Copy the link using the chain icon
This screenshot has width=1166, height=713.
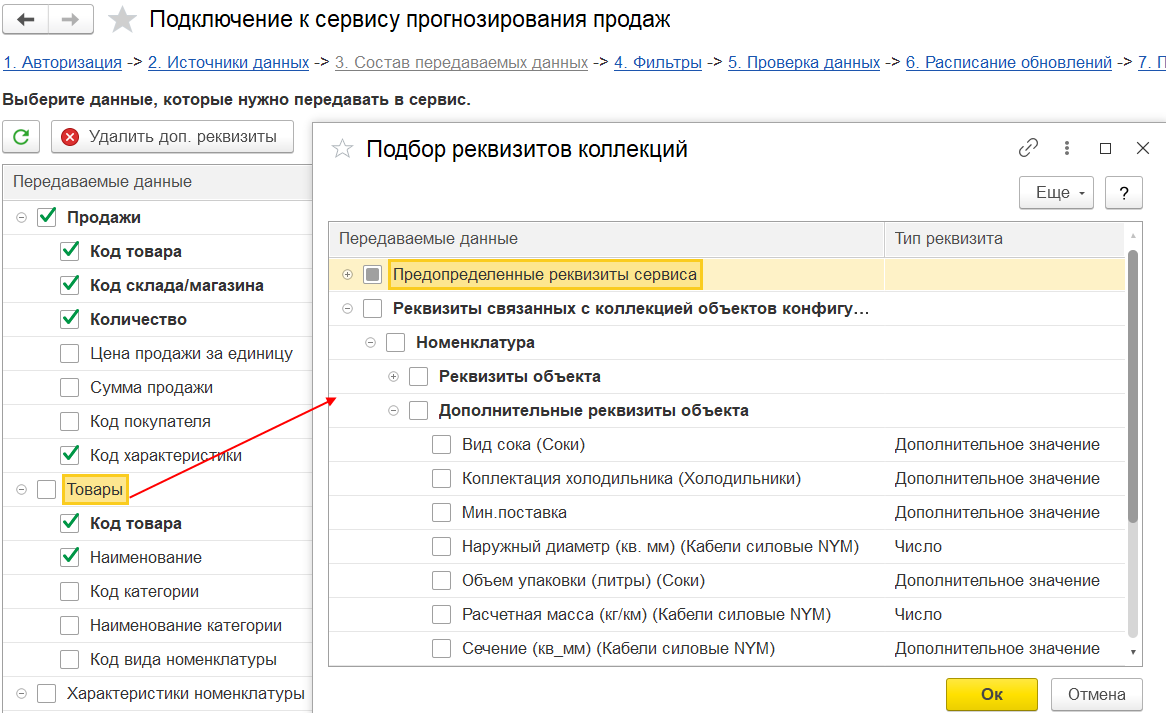1028,148
